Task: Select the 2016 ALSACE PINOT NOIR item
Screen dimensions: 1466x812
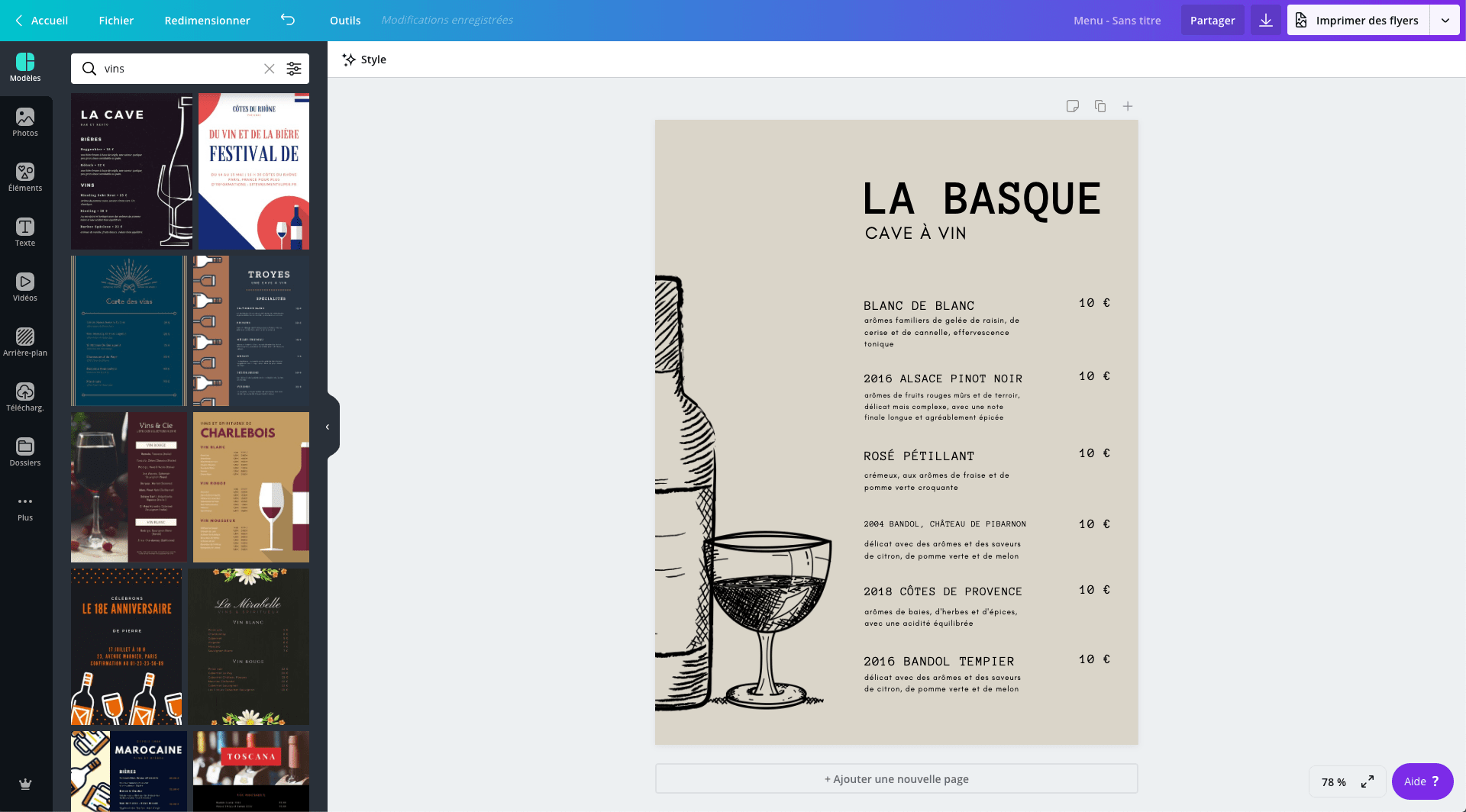Action: coord(943,379)
